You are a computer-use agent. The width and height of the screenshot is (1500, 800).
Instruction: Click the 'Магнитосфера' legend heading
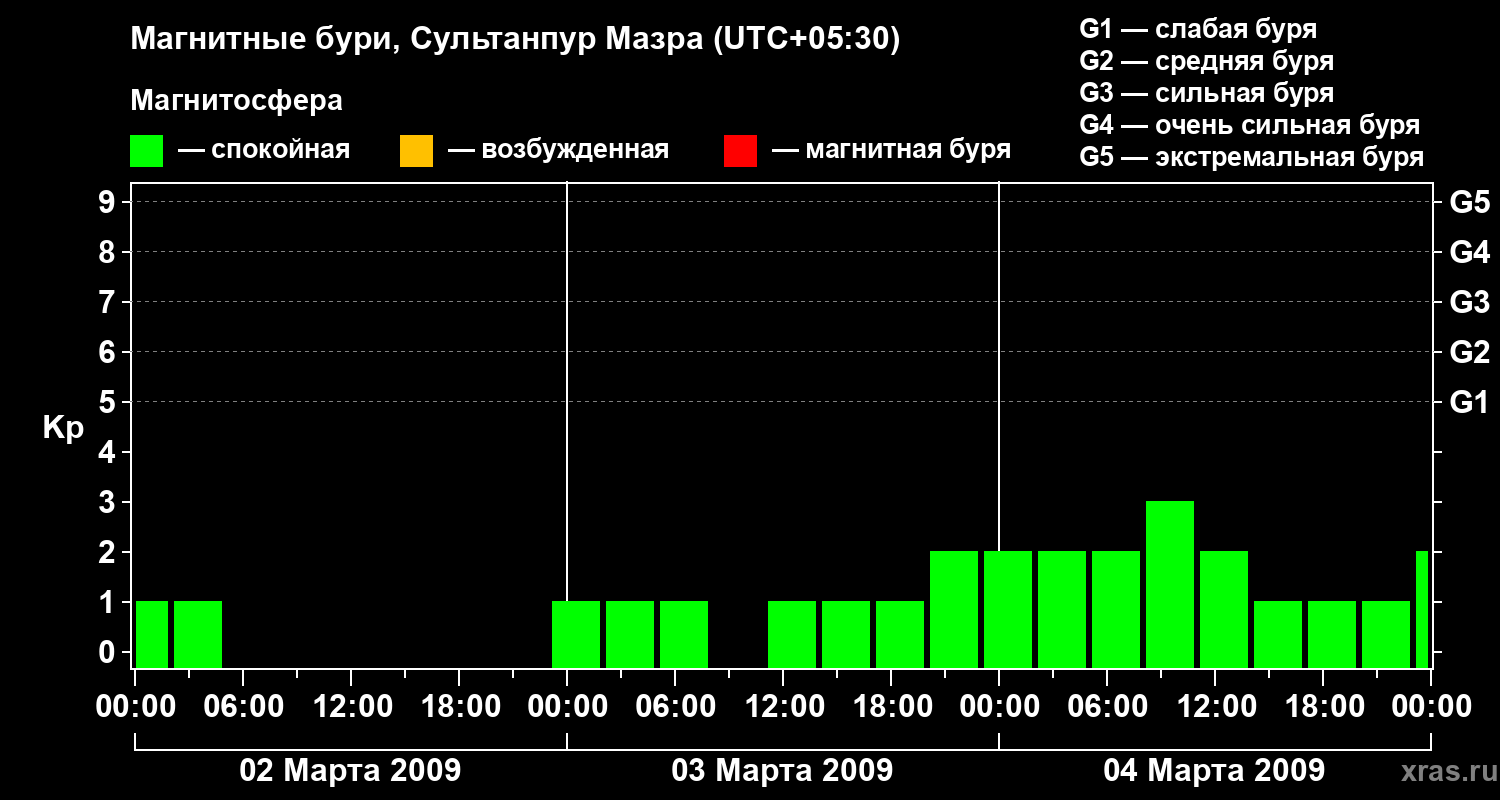(236, 101)
